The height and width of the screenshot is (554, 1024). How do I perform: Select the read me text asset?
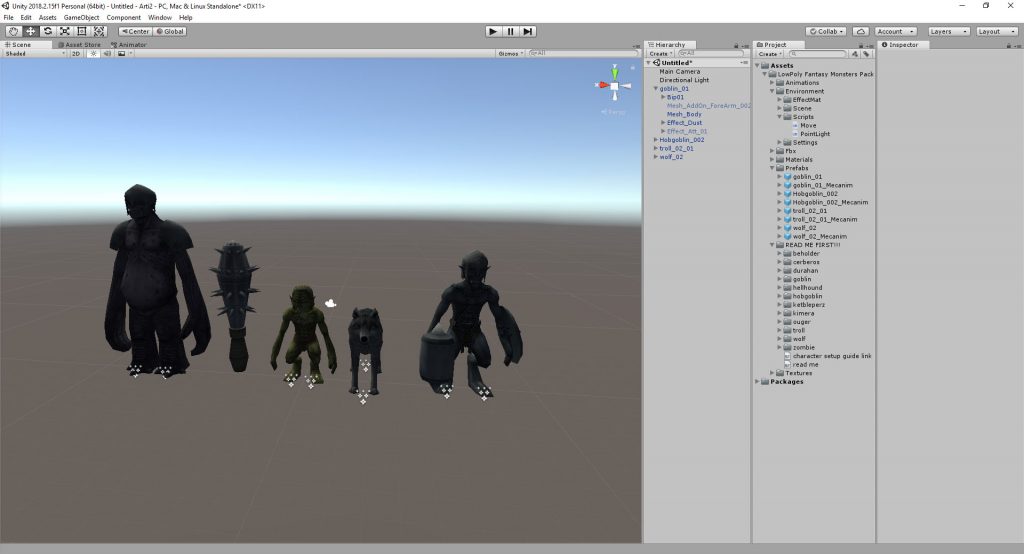point(805,364)
